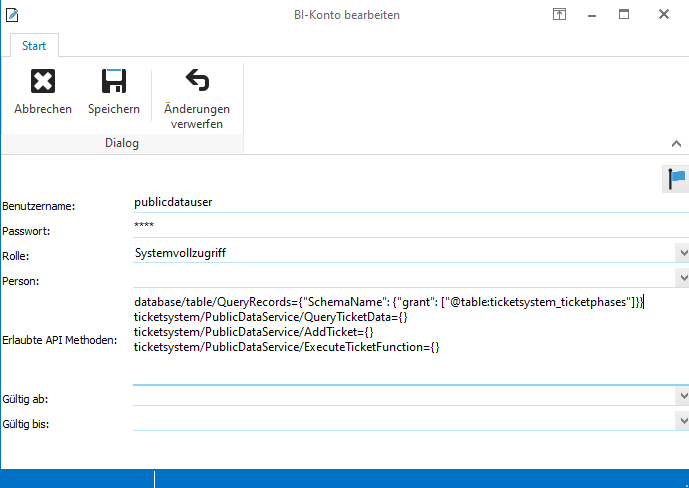Click the Änderungen verwerfen undo arrow icon
The height and width of the screenshot is (488, 689).
(197, 82)
